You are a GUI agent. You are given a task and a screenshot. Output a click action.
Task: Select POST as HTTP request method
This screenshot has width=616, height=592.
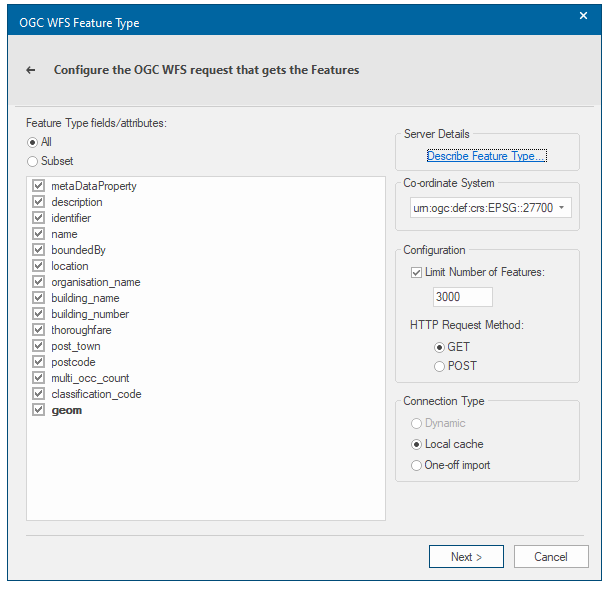[439, 366]
